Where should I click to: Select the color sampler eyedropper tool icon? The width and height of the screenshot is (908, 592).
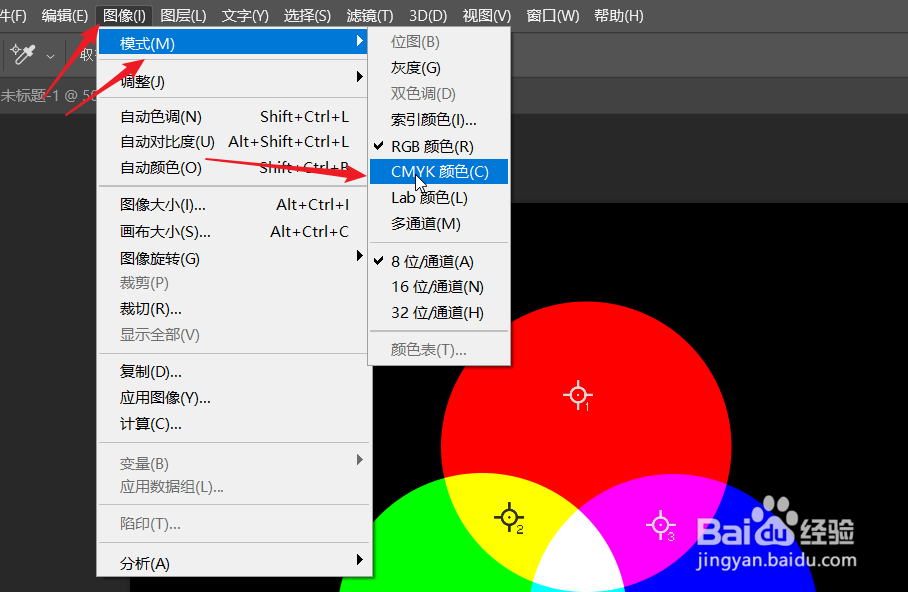pos(23,54)
